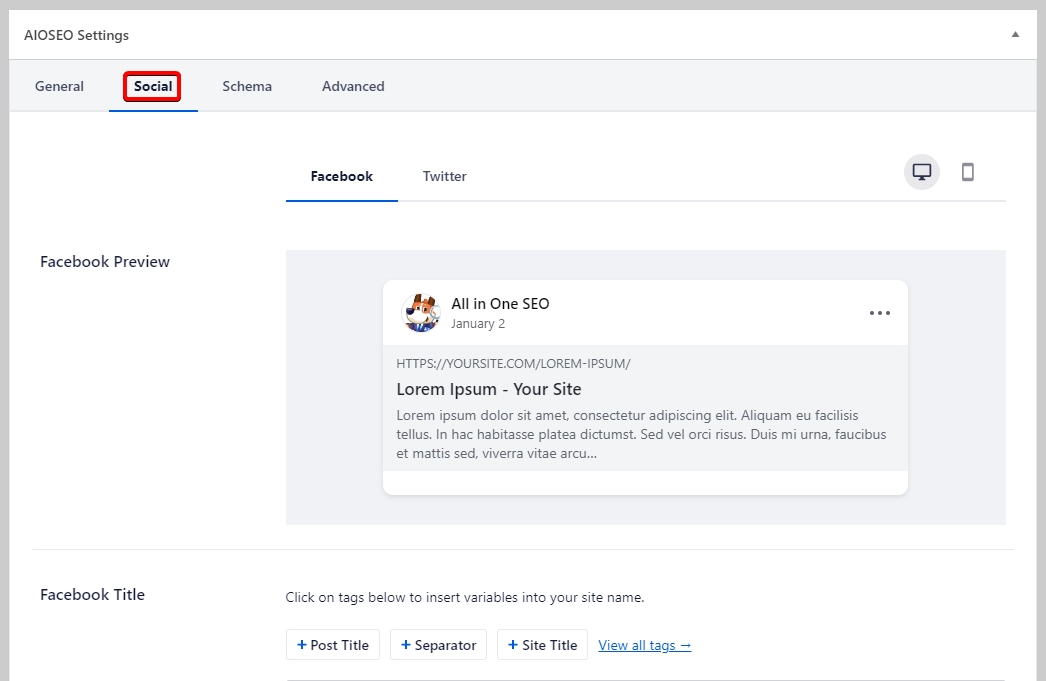This screenshot has height=681, width=1046.
Task: Select the Facebook sub-tab
Action: pos(342,176)
